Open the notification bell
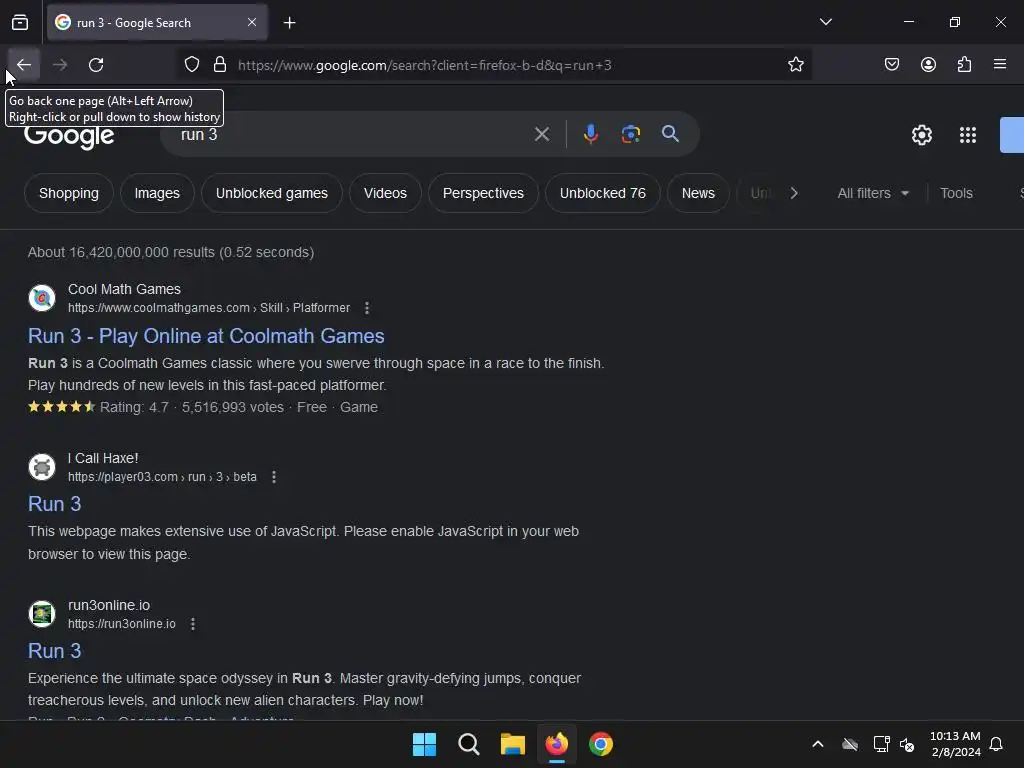The height and width of the screenshot is (768, 1024). click(996, 744)
